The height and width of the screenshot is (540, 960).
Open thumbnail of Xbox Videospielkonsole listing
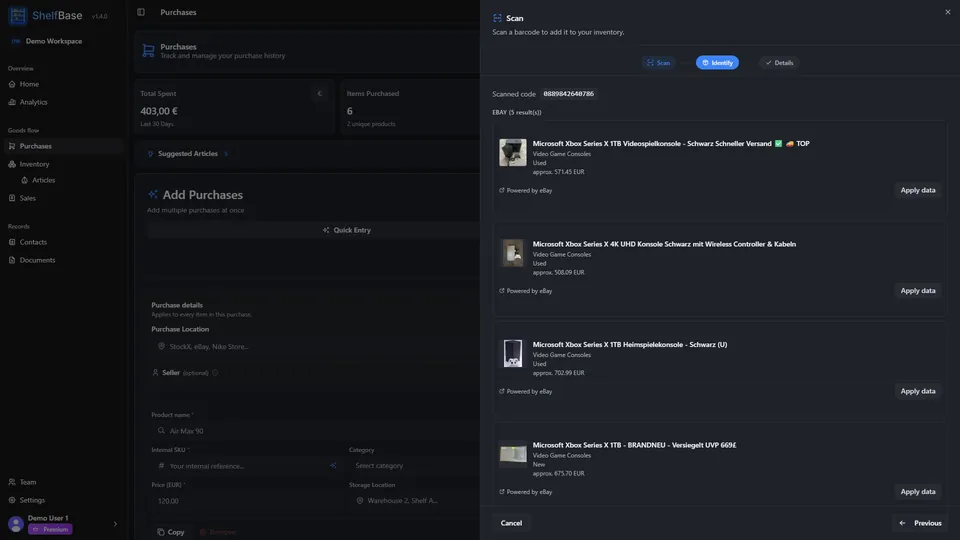click(512, 152)
